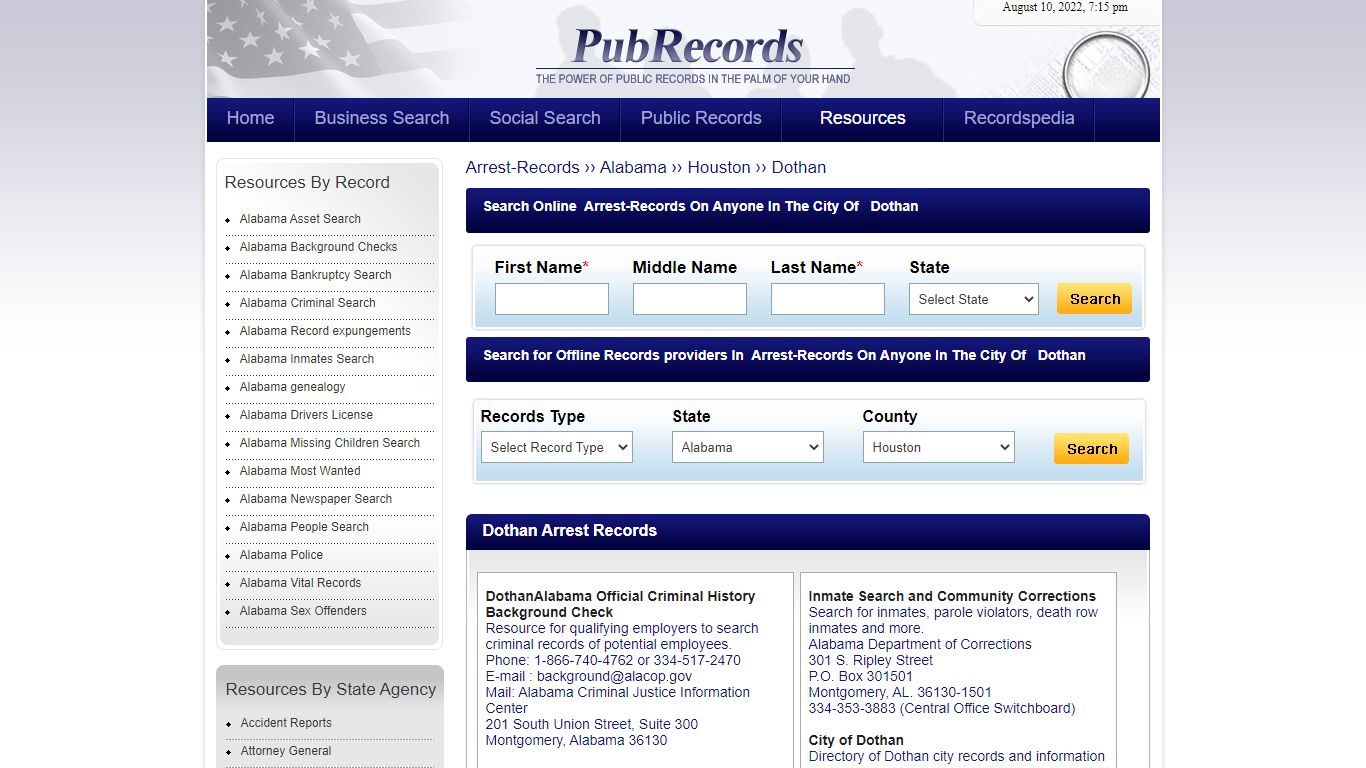The image size is (1366, 768).
Task: Open Alabama Newspaper Search link
Action: click(x=315, y=499)
